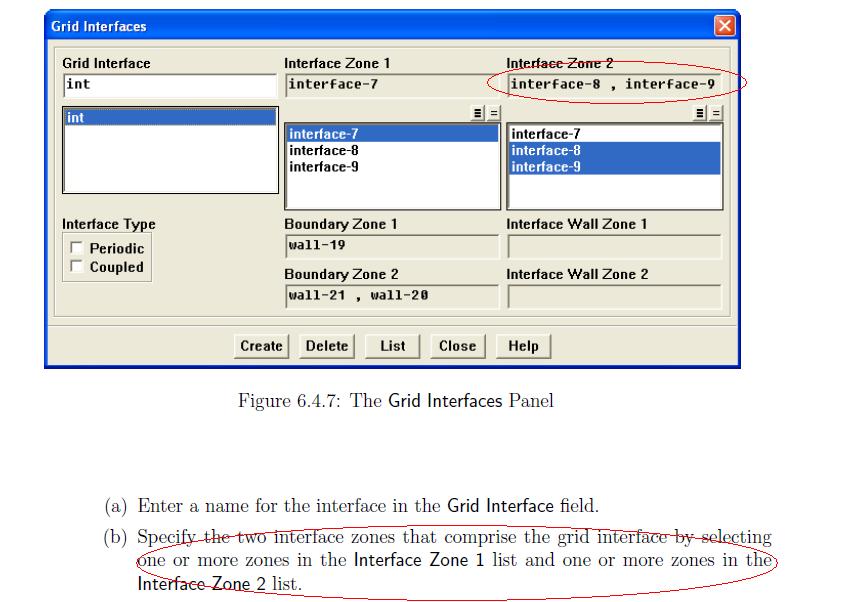Click select-all icon above Interface Zone 1 list

pyautogui.click(x=480, y=114)
